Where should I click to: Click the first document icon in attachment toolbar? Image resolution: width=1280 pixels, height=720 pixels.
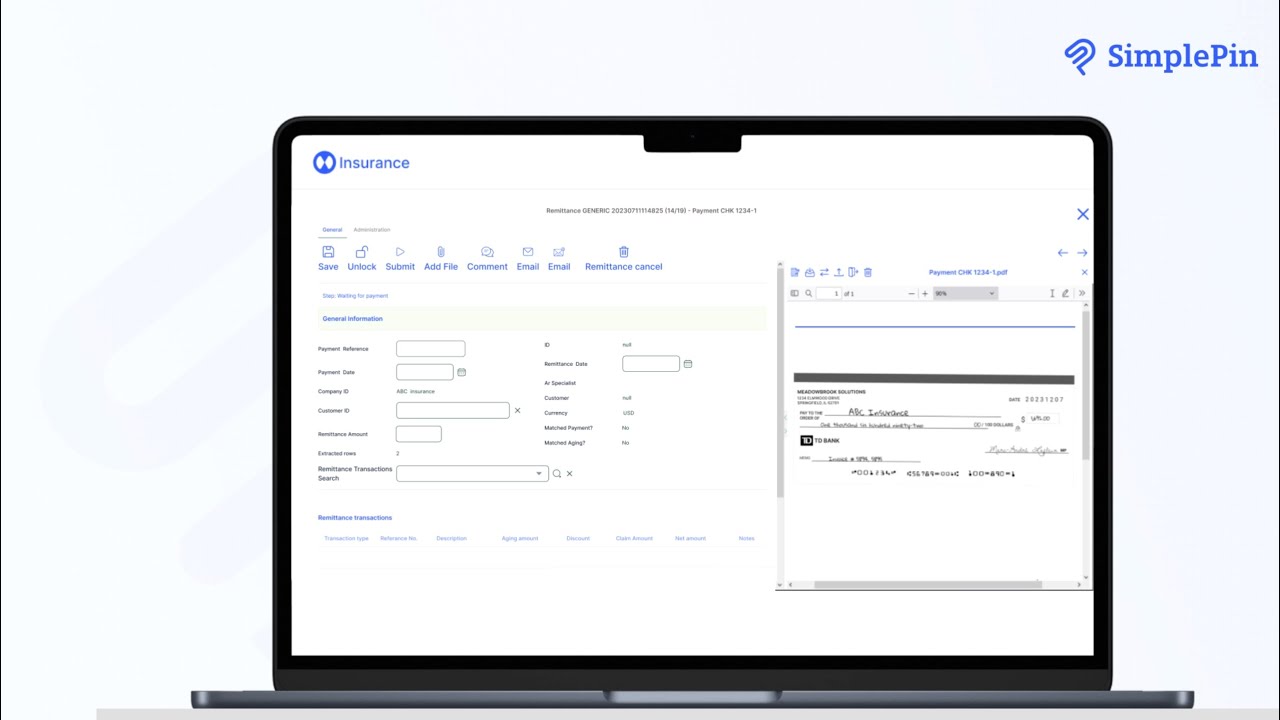click(795, 272)
